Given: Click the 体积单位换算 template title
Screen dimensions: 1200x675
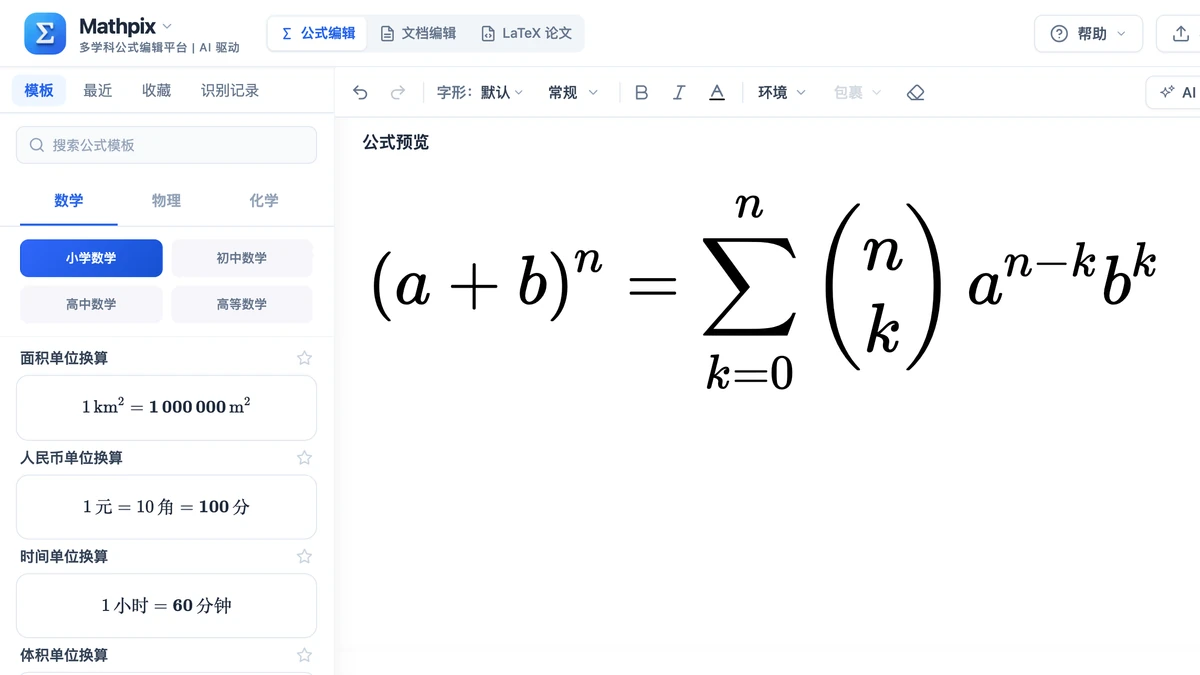Looking at the screenshot, I should [64, 656].
